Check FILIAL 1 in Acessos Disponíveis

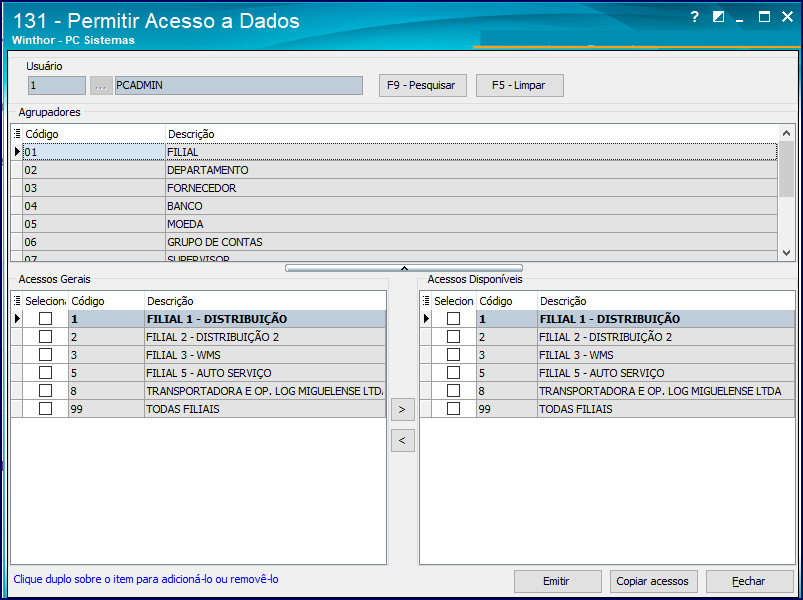click(453, 319)
